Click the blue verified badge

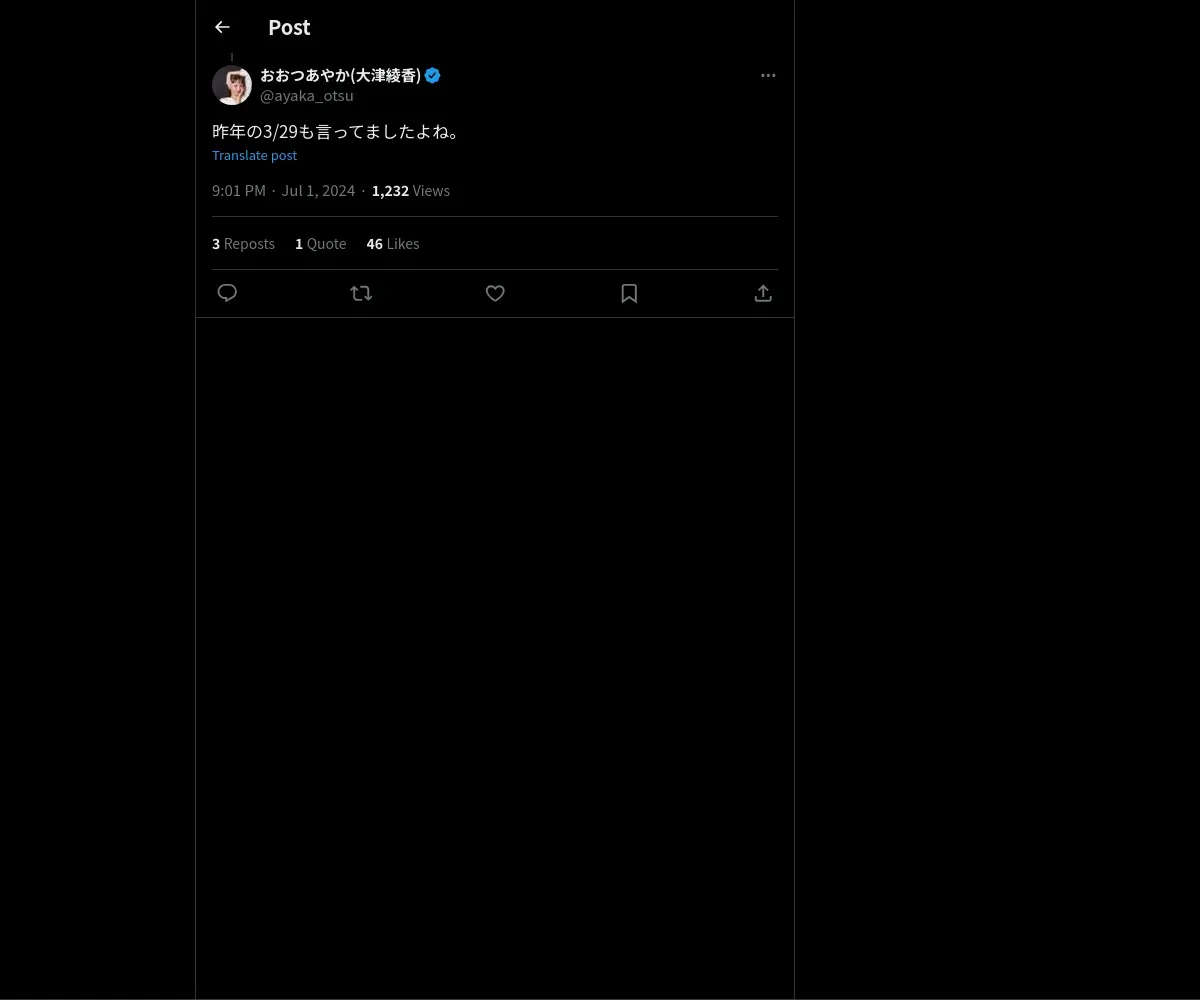(433, 75)
